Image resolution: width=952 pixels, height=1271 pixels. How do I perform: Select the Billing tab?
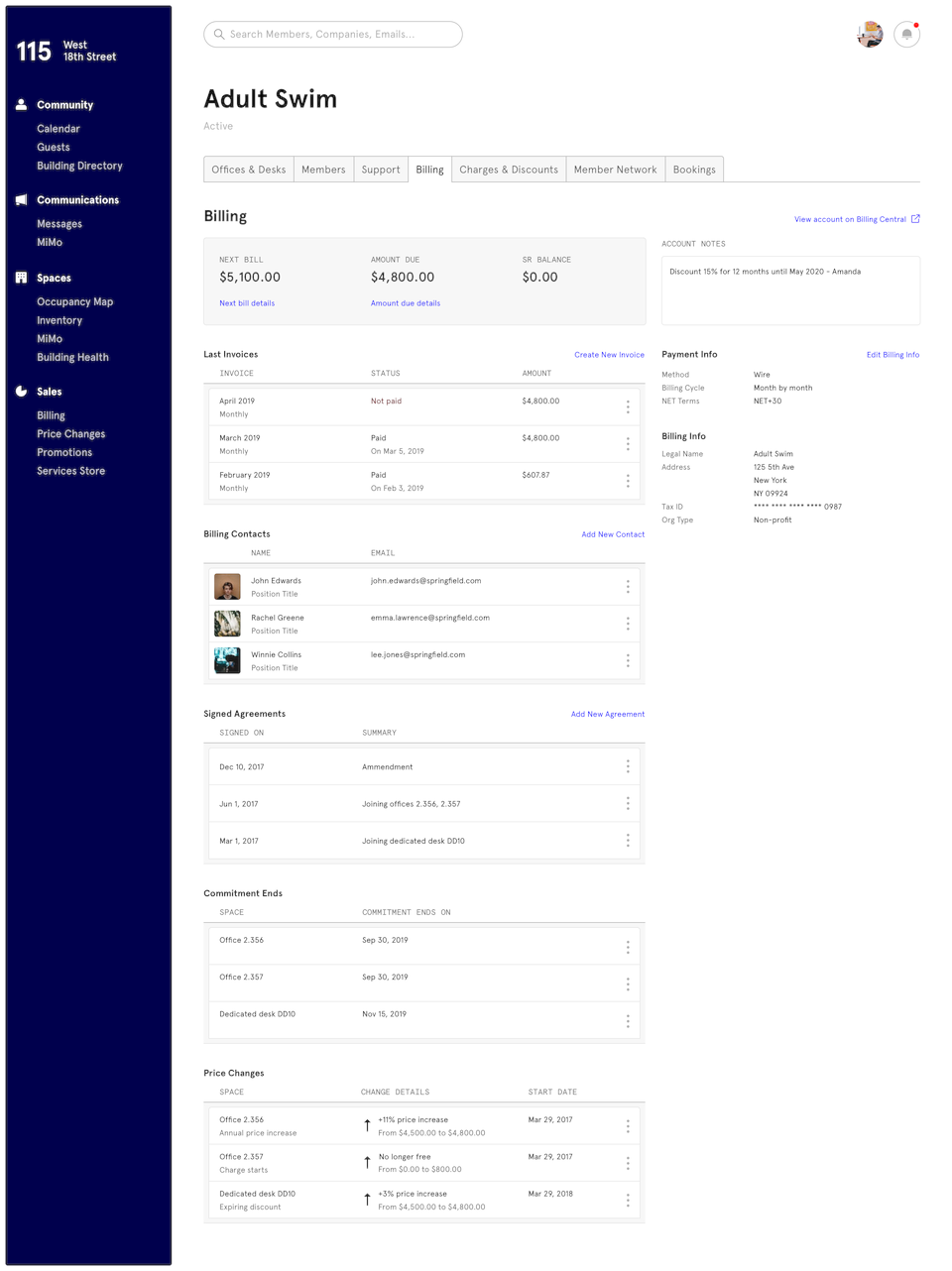(x=429, y=170)
